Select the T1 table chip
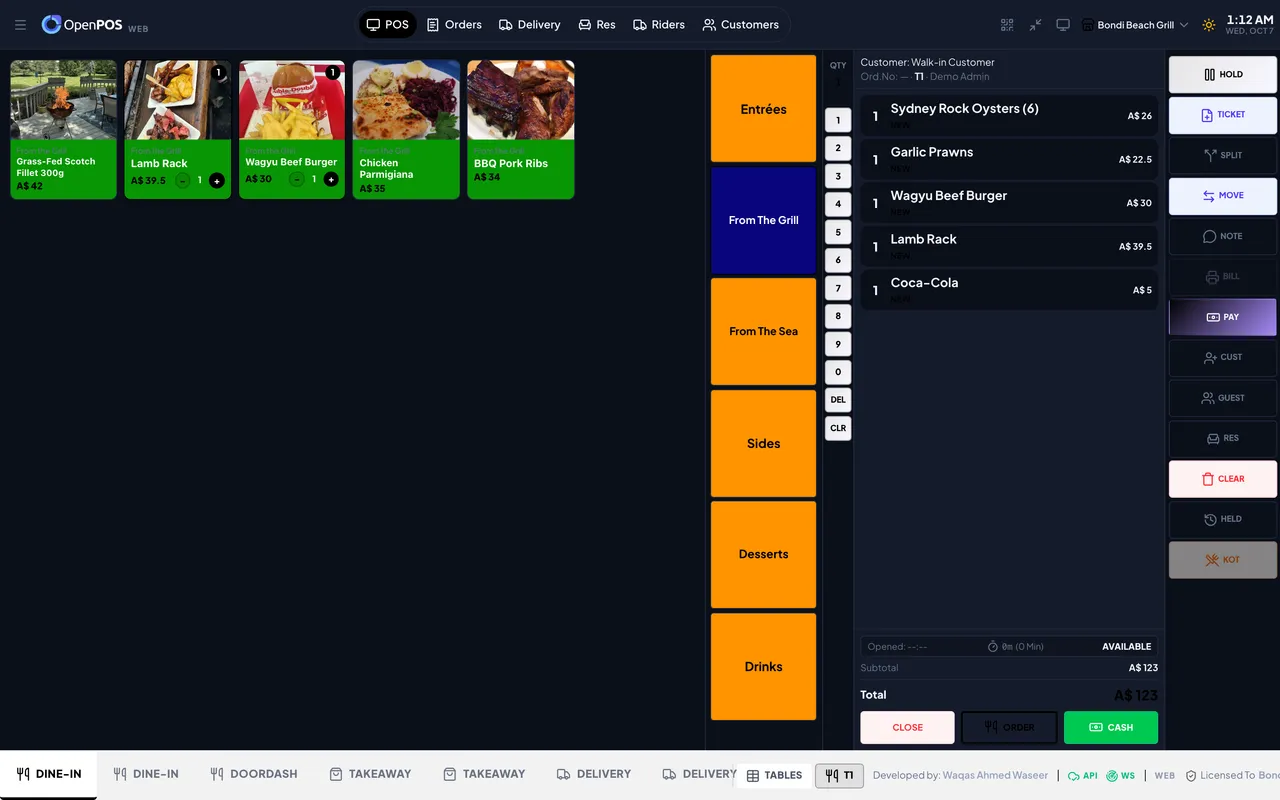1280x800 pixels. pyautogui.click(x=840, y=775)
